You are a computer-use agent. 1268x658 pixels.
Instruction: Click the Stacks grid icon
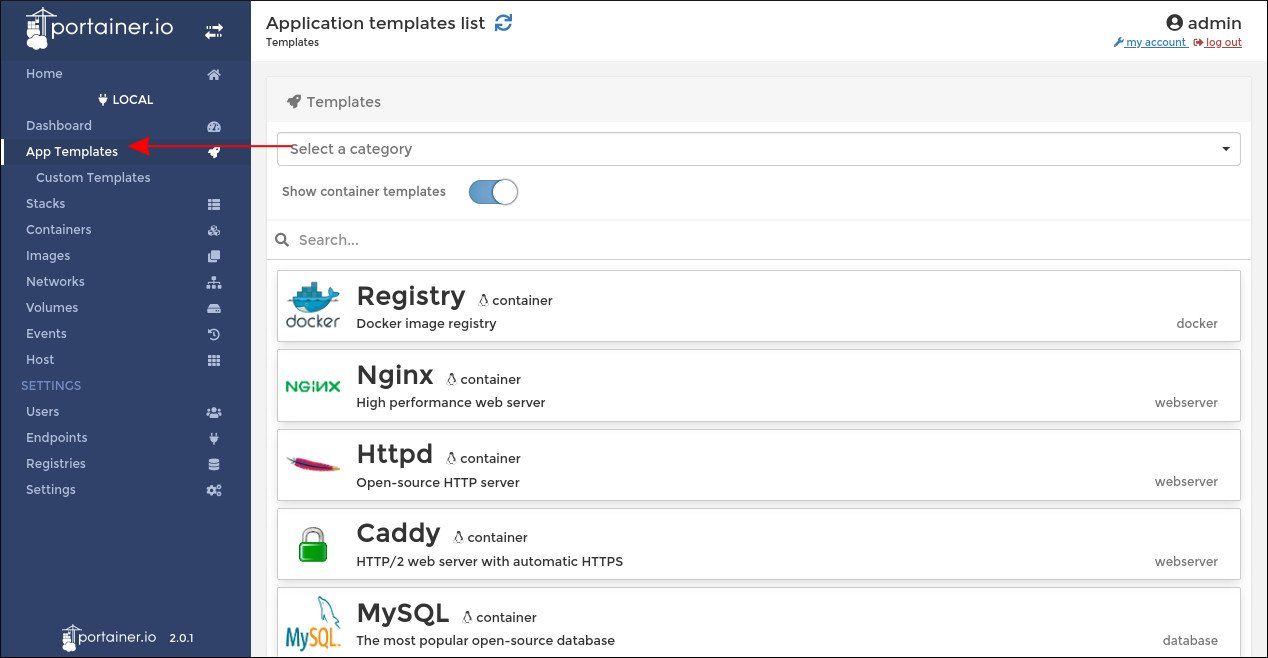[214, 204]
